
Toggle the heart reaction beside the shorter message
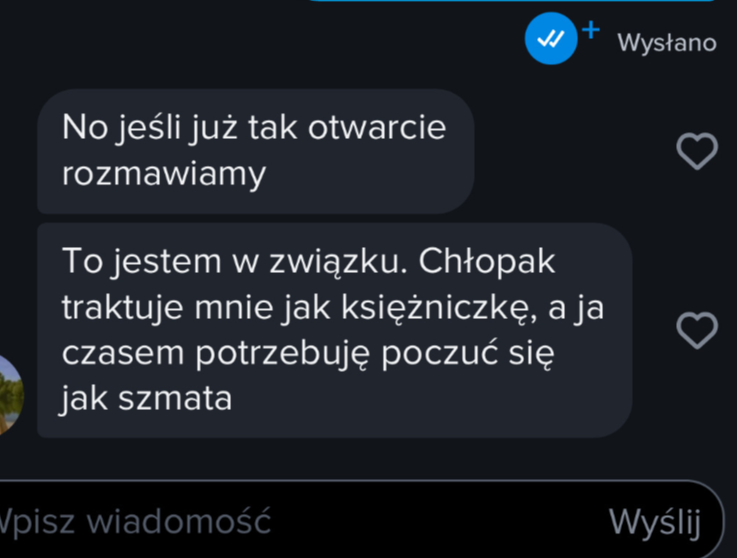[697, 151]
